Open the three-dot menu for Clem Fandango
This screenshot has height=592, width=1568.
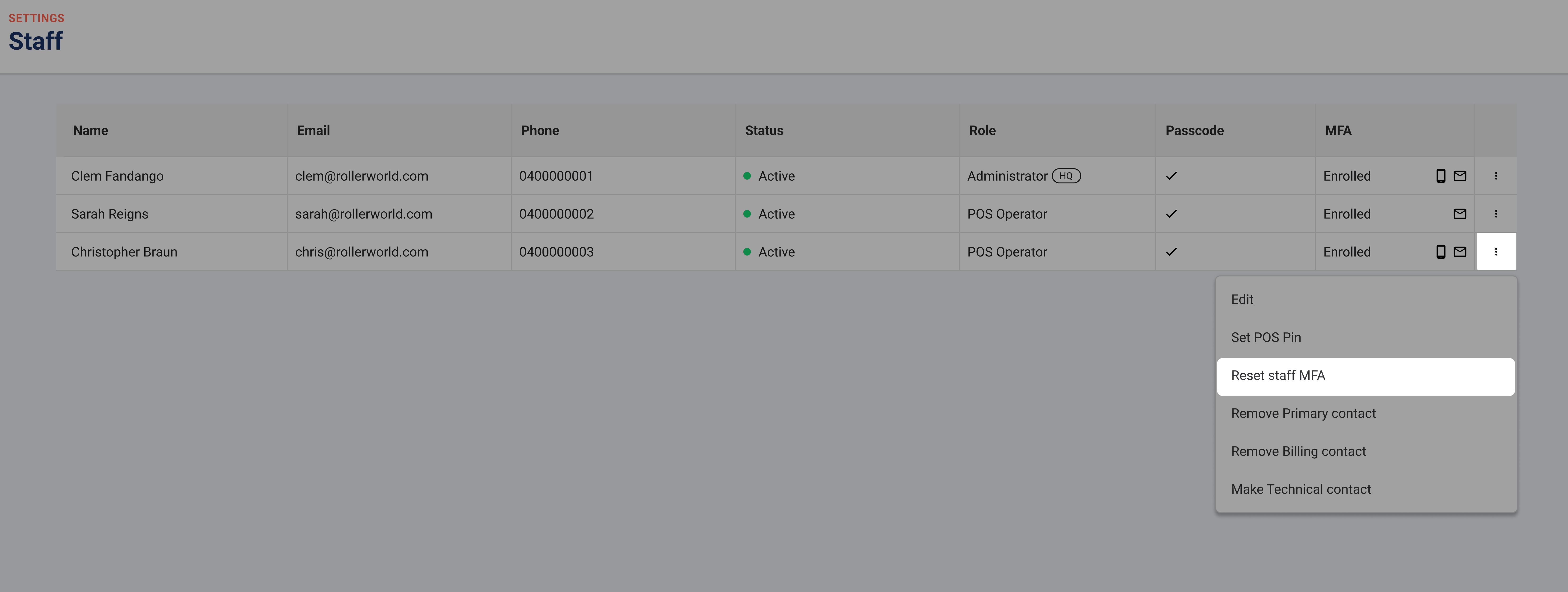1496,176
